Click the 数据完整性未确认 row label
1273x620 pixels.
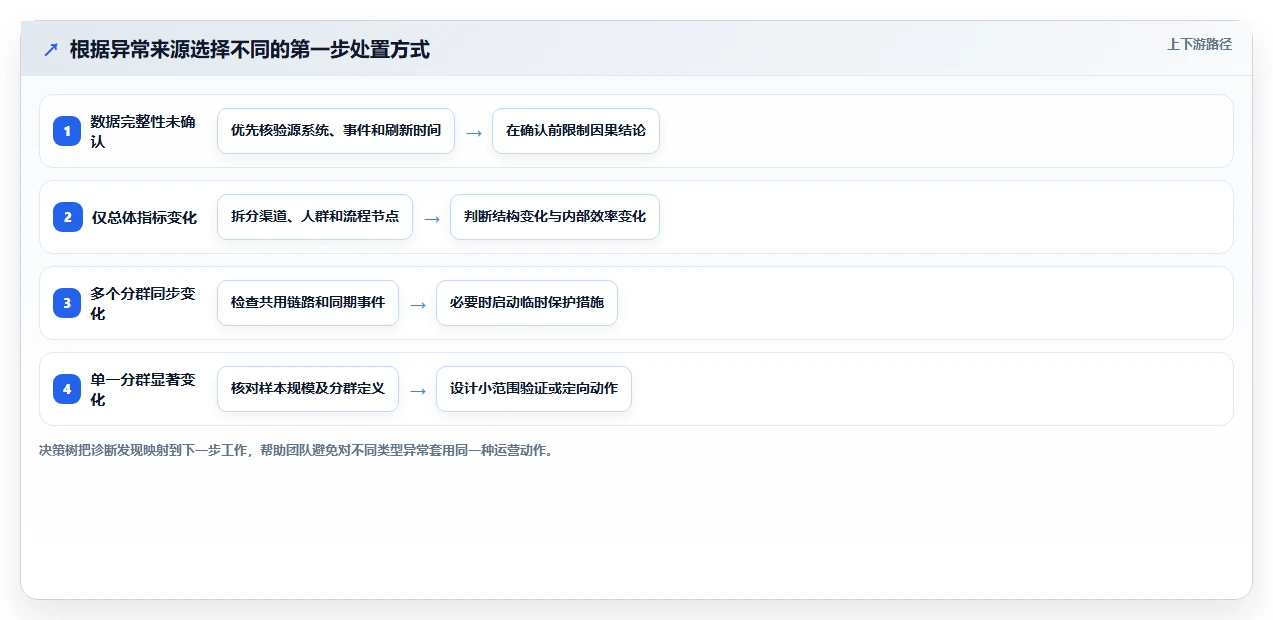143,131
